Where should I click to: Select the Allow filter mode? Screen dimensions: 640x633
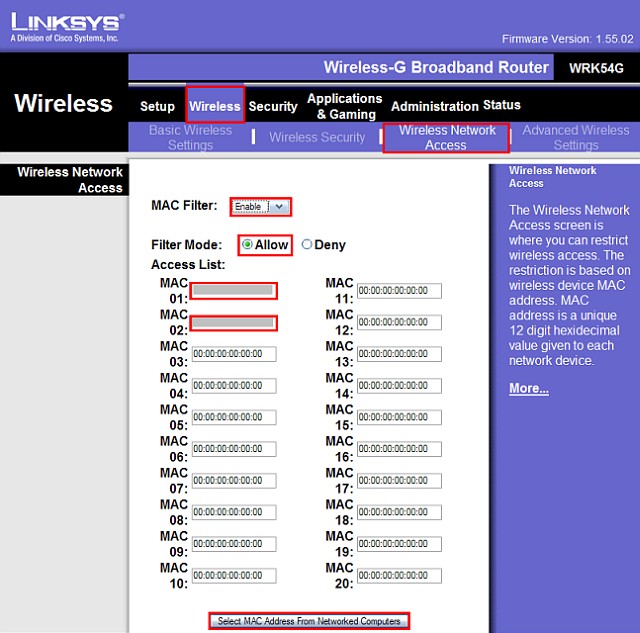tap(247, 244)
